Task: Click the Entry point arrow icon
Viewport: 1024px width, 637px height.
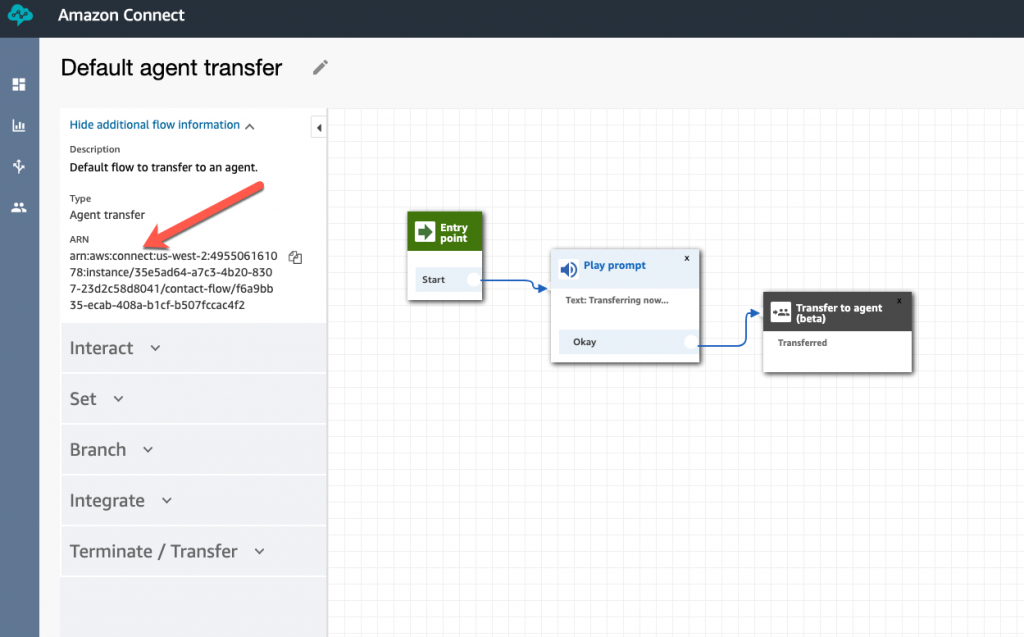Action: [423, 233]
